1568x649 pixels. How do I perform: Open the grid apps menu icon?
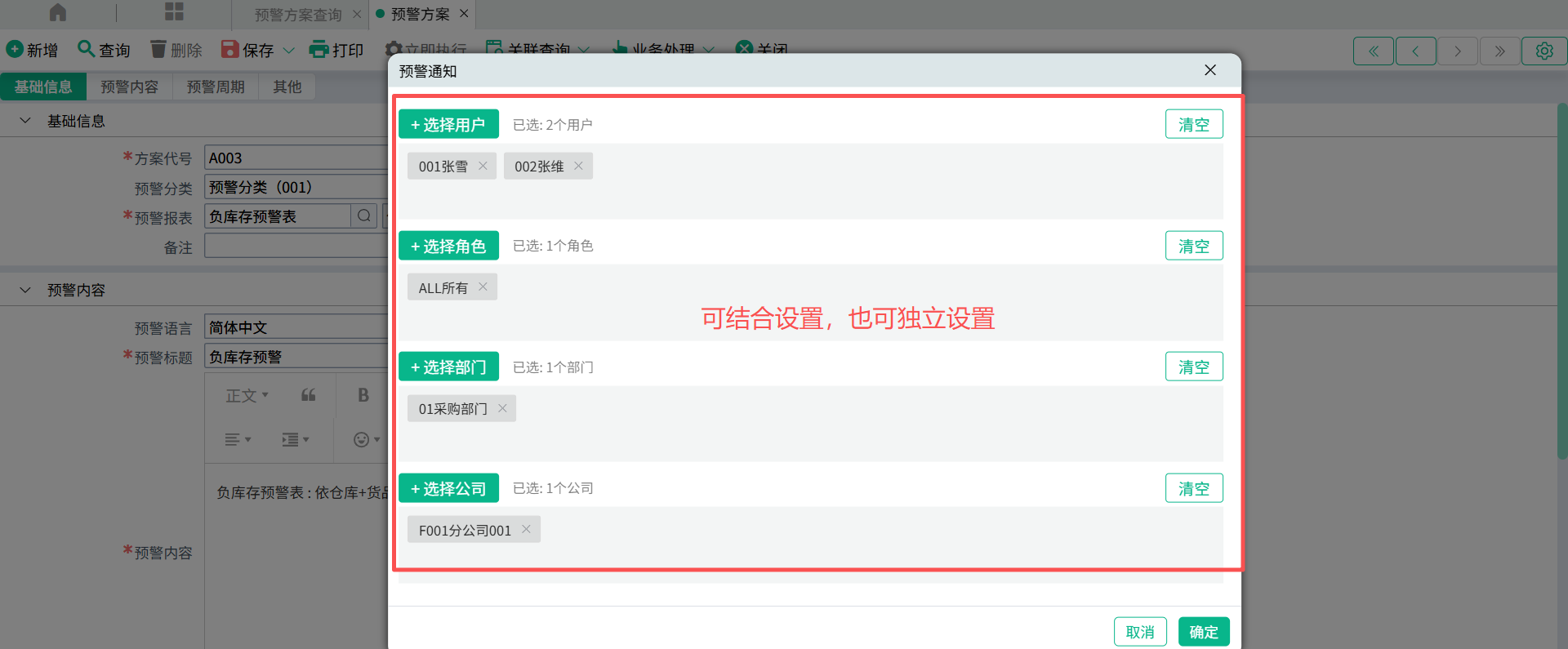click(174, 12)
